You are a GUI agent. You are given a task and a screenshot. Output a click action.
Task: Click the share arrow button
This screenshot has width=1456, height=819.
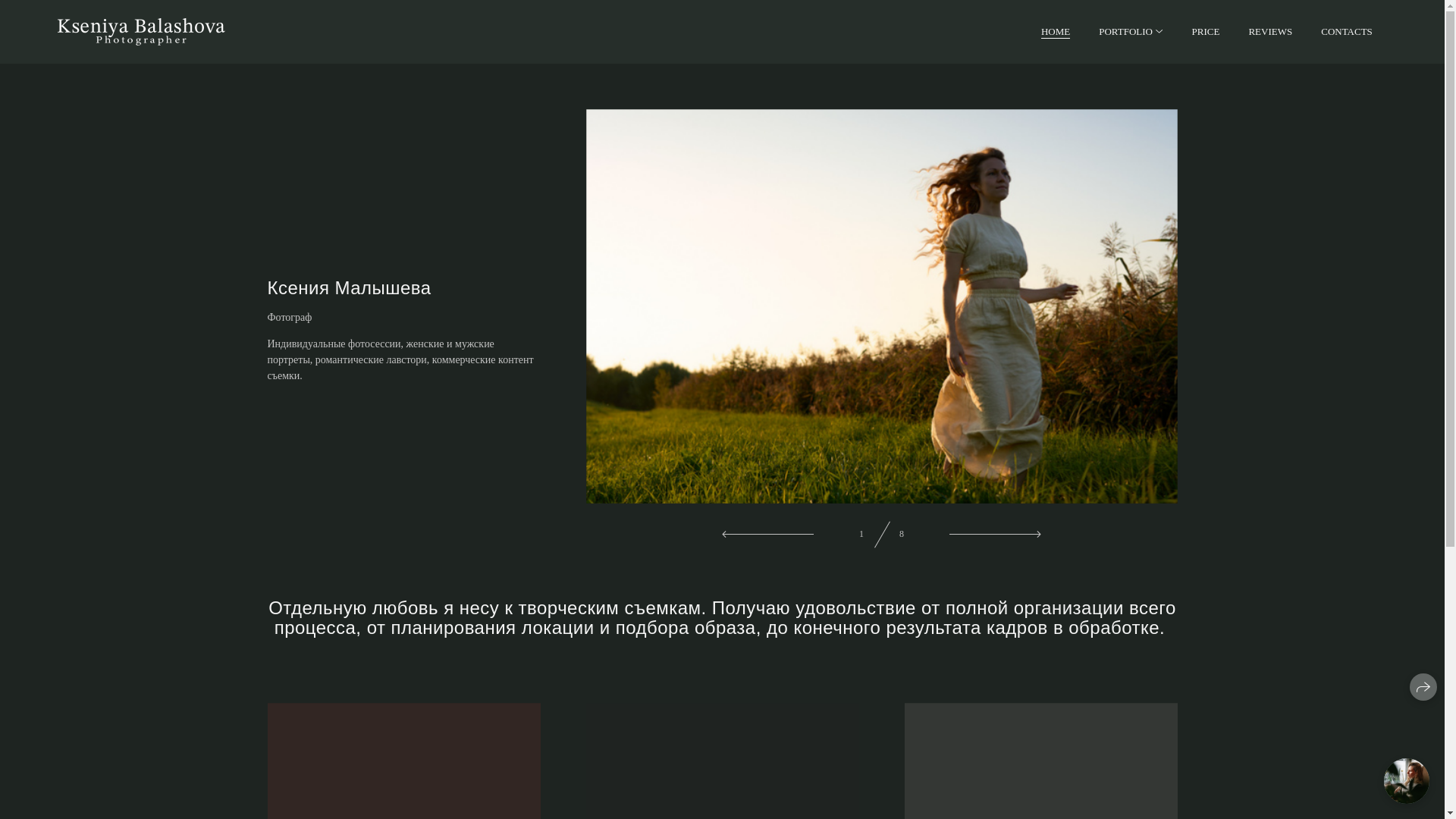[x=1423, y=687]
